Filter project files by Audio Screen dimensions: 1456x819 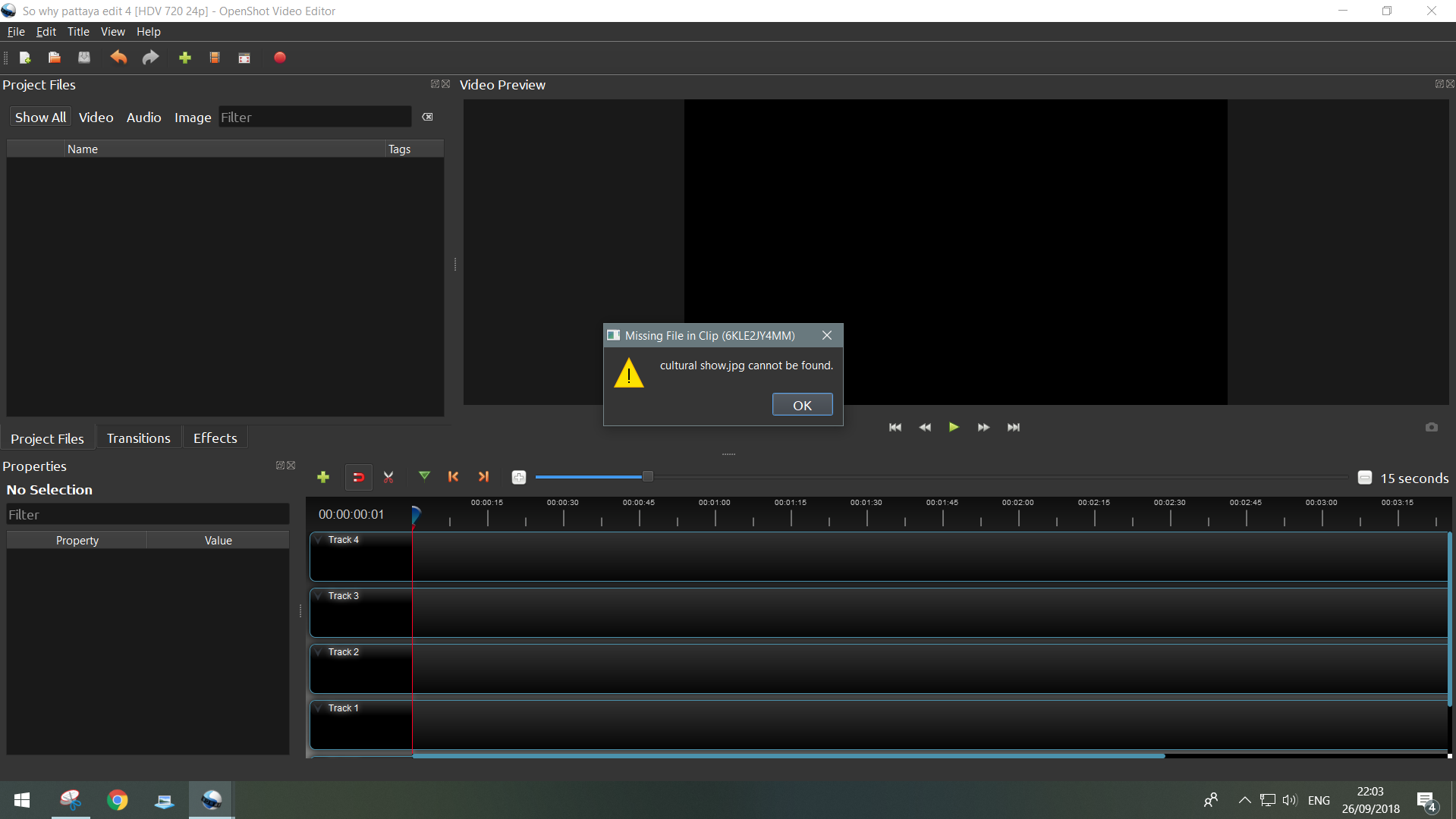click(x=144, y=118)
